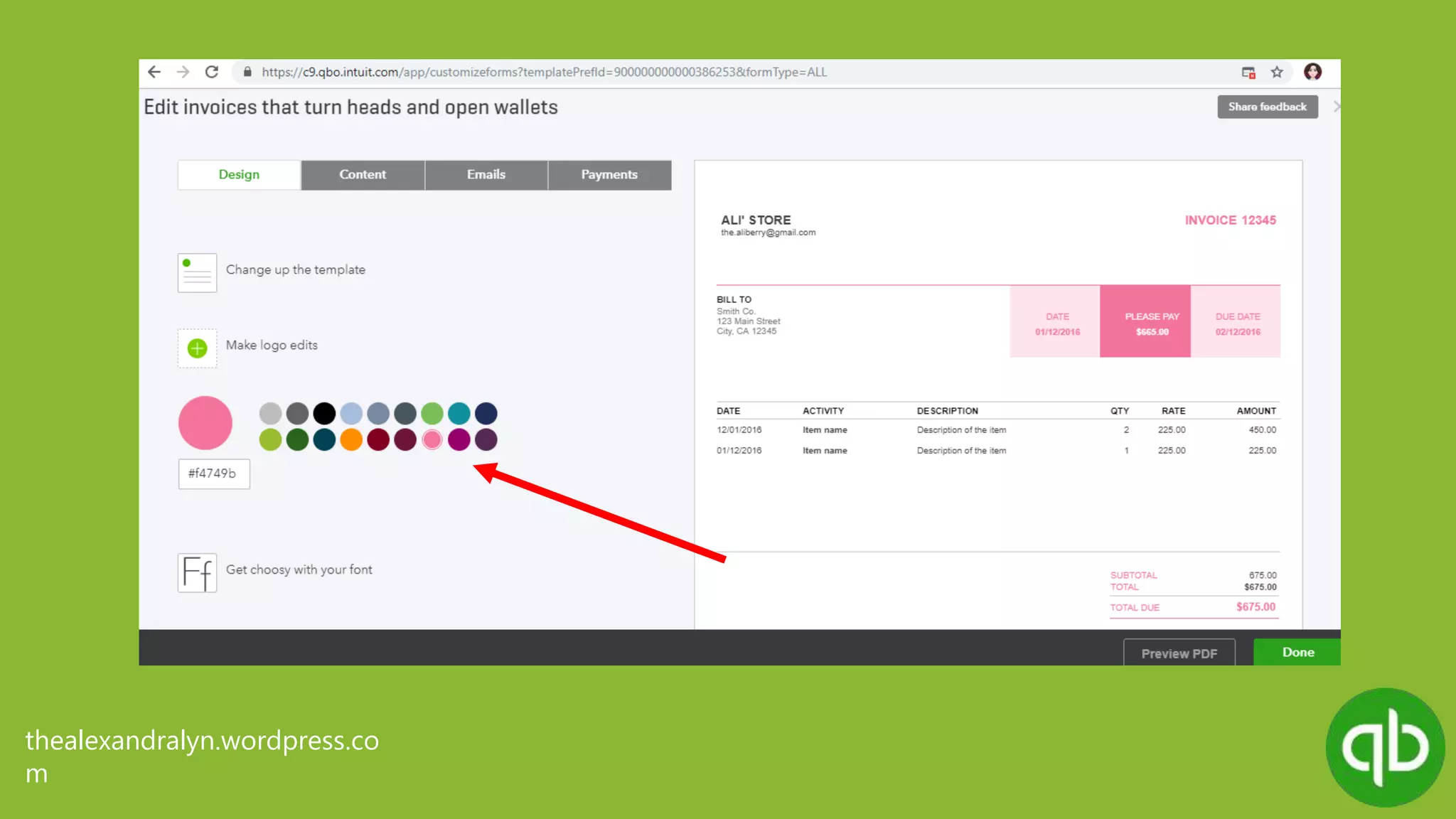Click the Share feedback button
This screenshot has height=819, width=1456.
(1267, 107)
